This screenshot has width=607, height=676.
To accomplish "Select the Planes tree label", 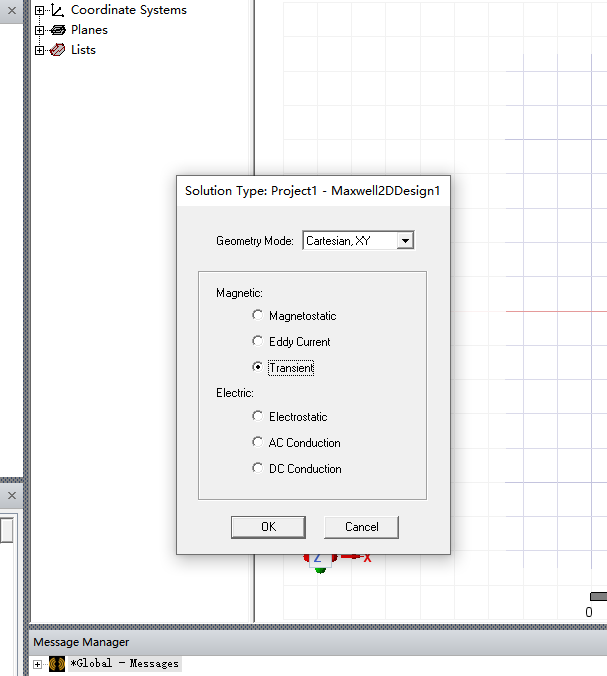I will [89, 30].
